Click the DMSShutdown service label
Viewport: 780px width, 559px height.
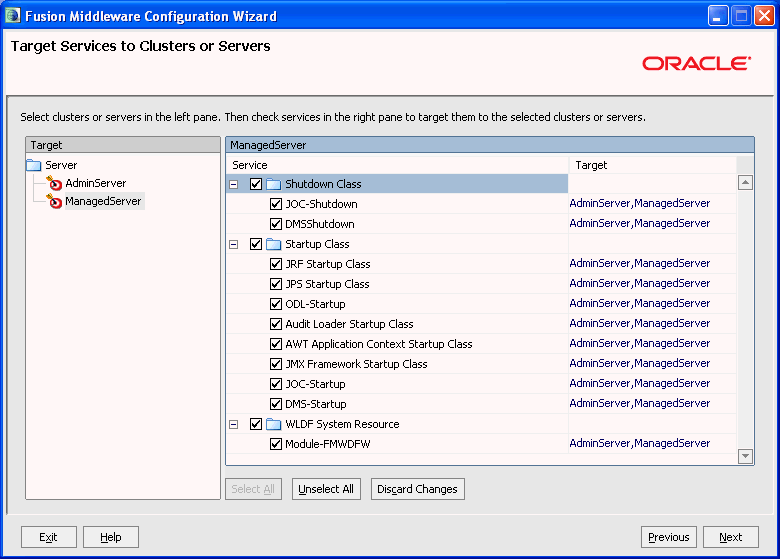point(320,224)
